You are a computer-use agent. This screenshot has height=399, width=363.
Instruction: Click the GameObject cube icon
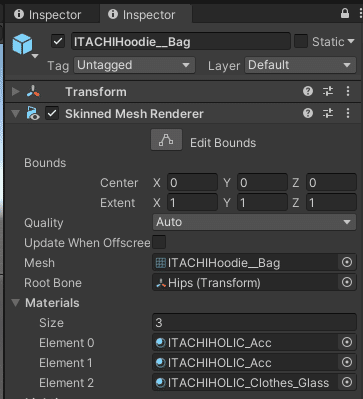(x=22, y=44)
